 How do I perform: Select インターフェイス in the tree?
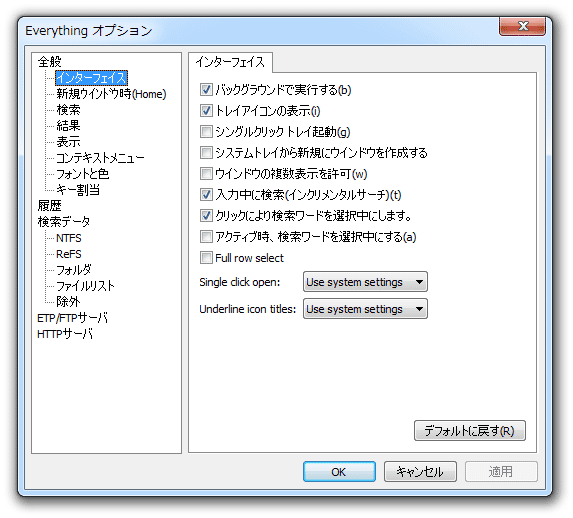(91, 78)
